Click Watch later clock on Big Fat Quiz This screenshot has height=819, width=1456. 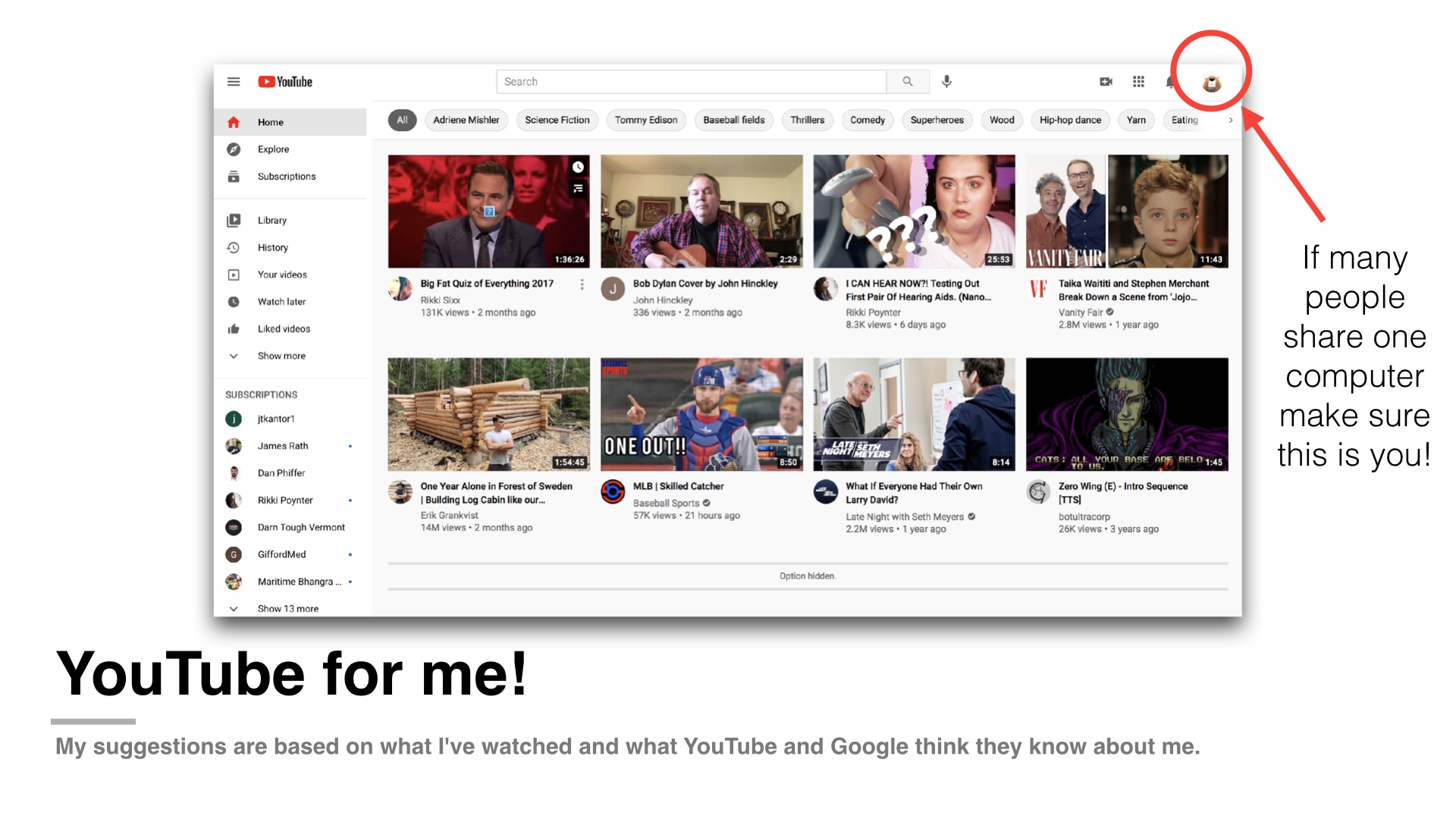coord(578,167)
